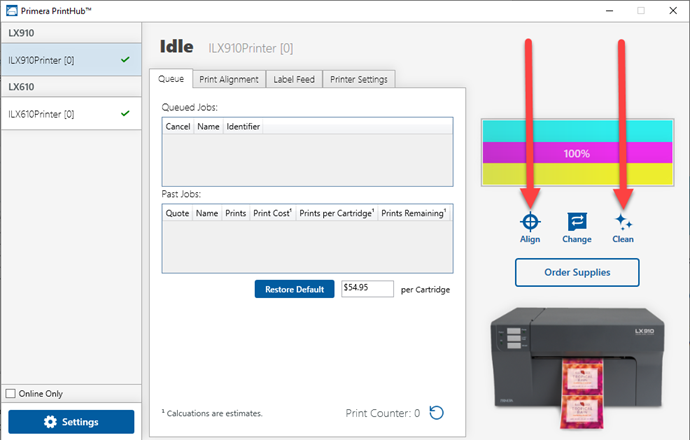Click the Name column header in Past Jobs
Image resolution: width=690 pixels, height=440 pixels.
(x=207, y=213)
